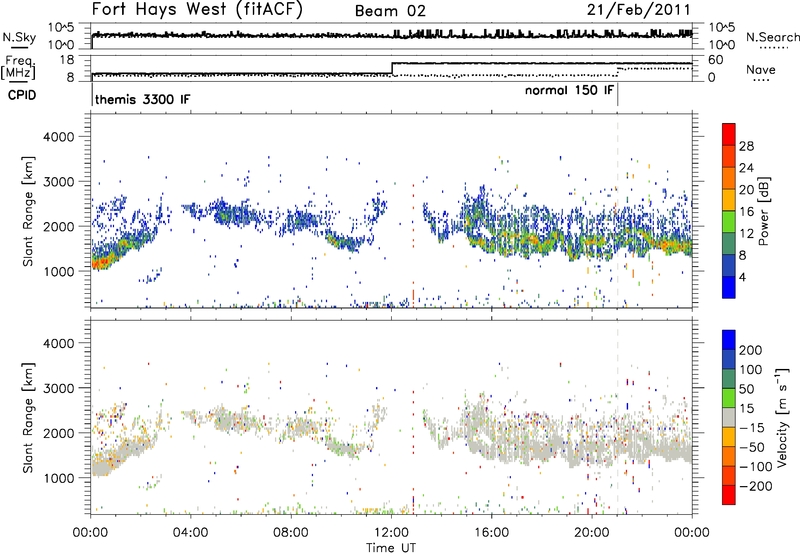Click the '50' Velocity scale value

click(x=747, y=389)
